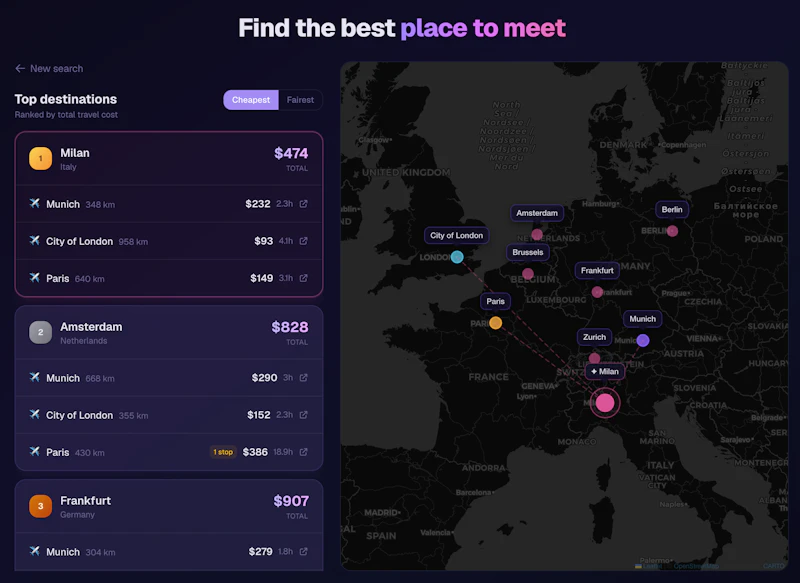Click the Brussels map label

[528, 252]
